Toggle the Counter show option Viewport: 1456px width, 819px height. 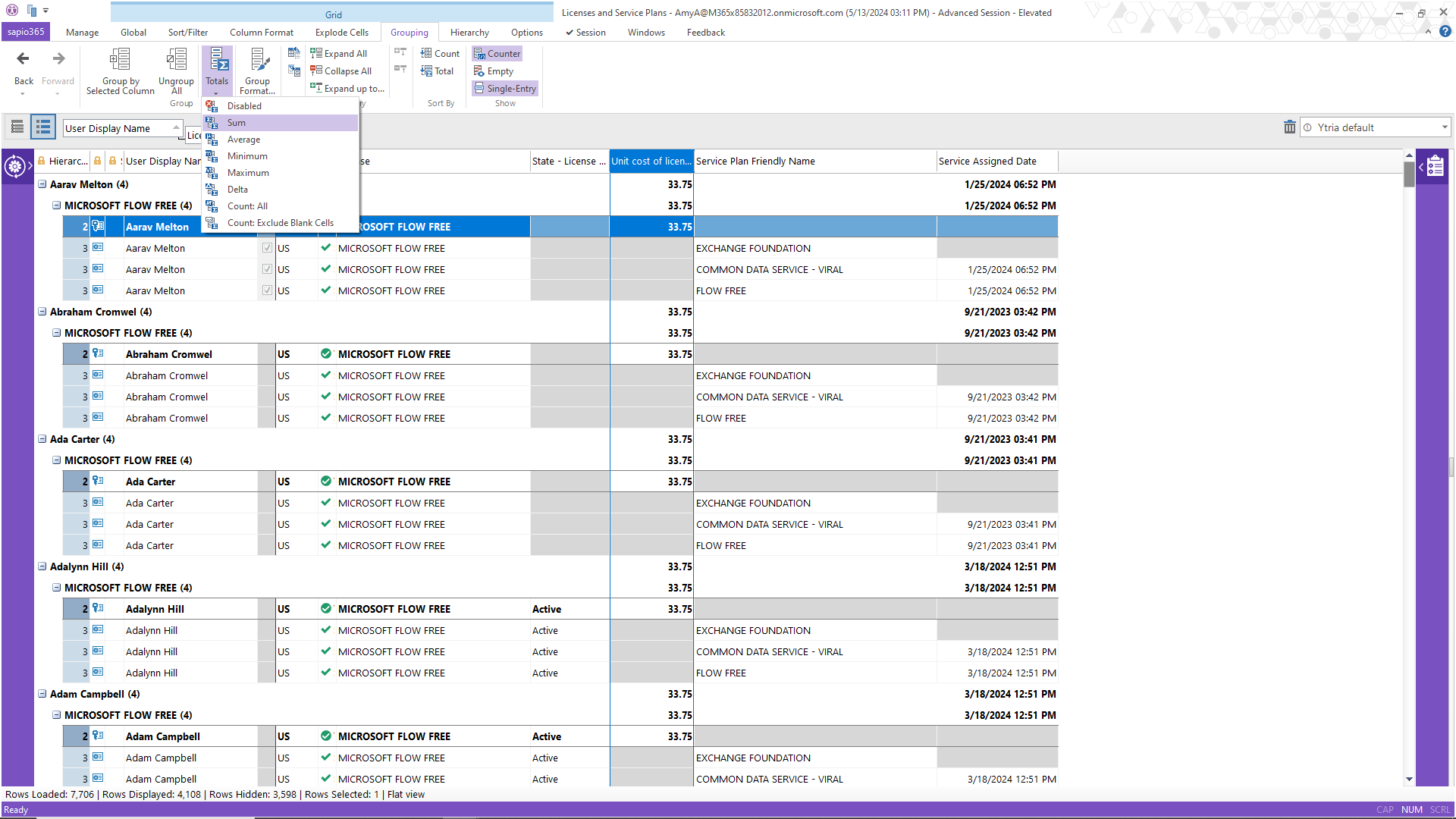coord(497,53)
